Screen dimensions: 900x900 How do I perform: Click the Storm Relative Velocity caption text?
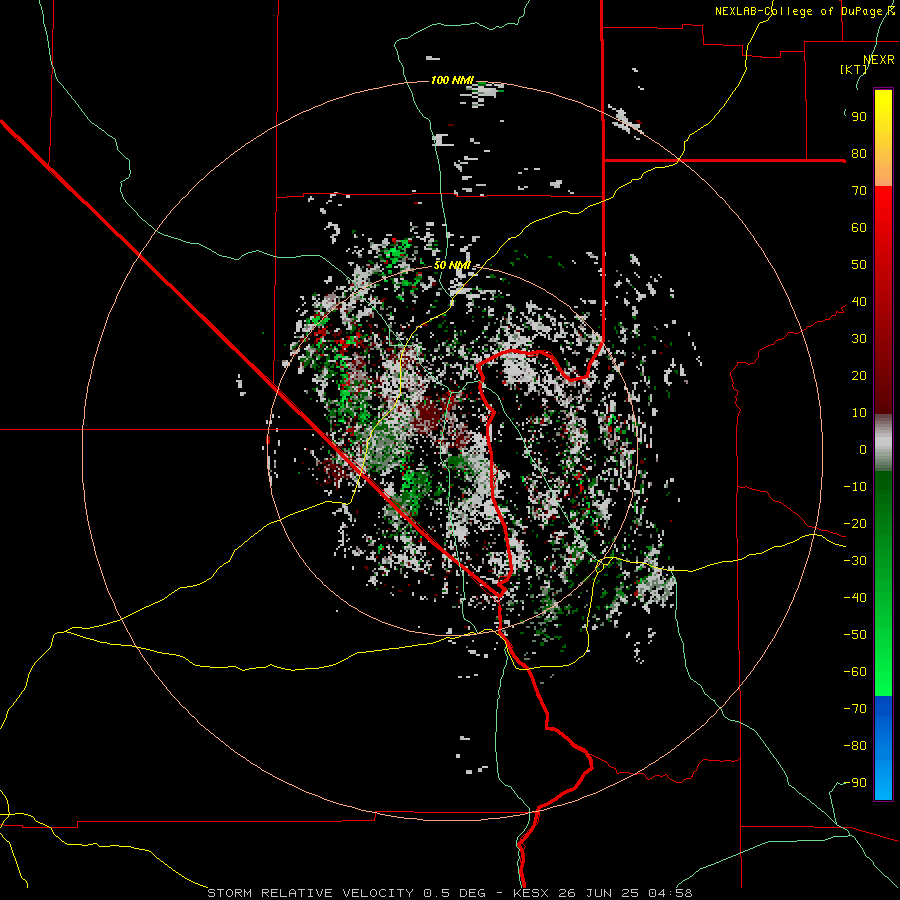(310, 893)
